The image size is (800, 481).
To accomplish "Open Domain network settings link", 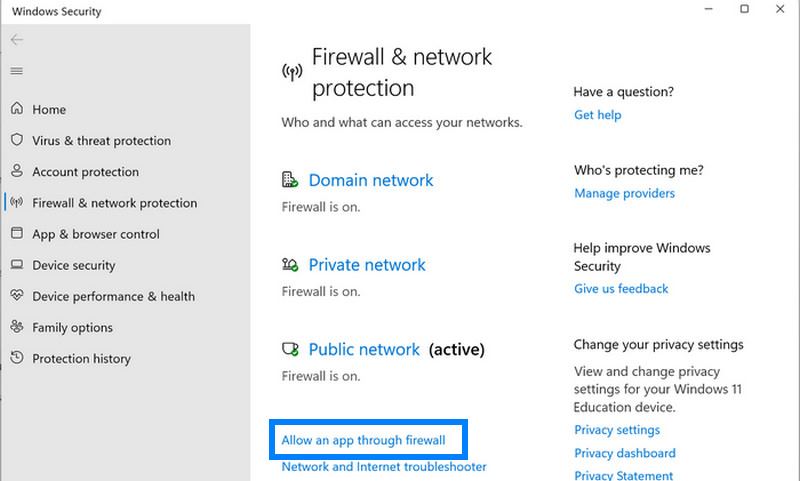I will pos(371,181).
